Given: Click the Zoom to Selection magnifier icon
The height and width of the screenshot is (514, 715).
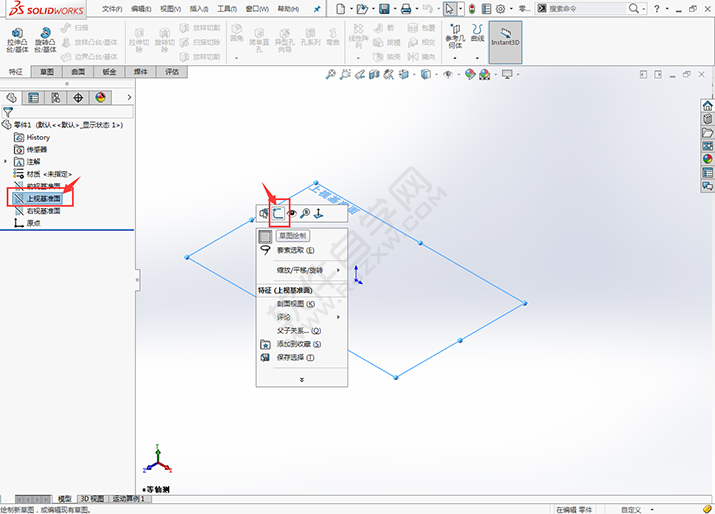Looking at the screenshot, I should (305, 213).
